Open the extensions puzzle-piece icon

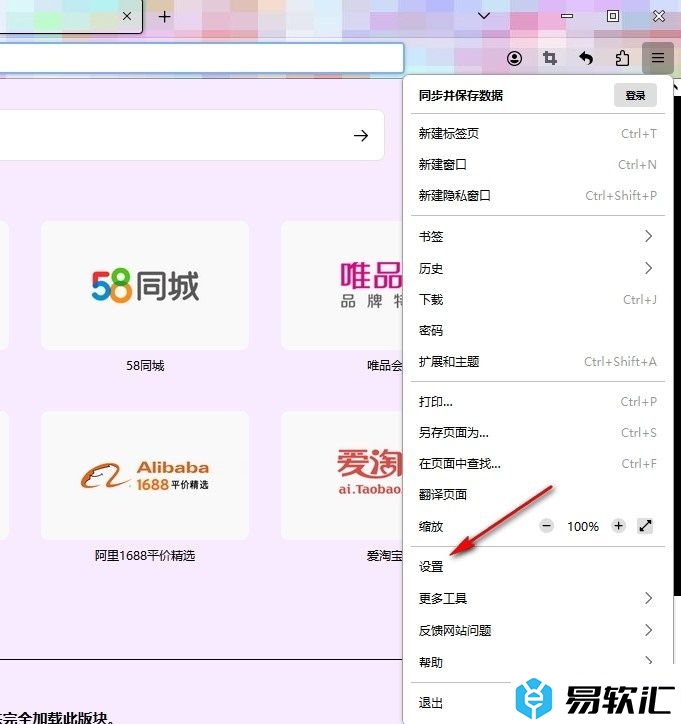[x=622, y=58]
